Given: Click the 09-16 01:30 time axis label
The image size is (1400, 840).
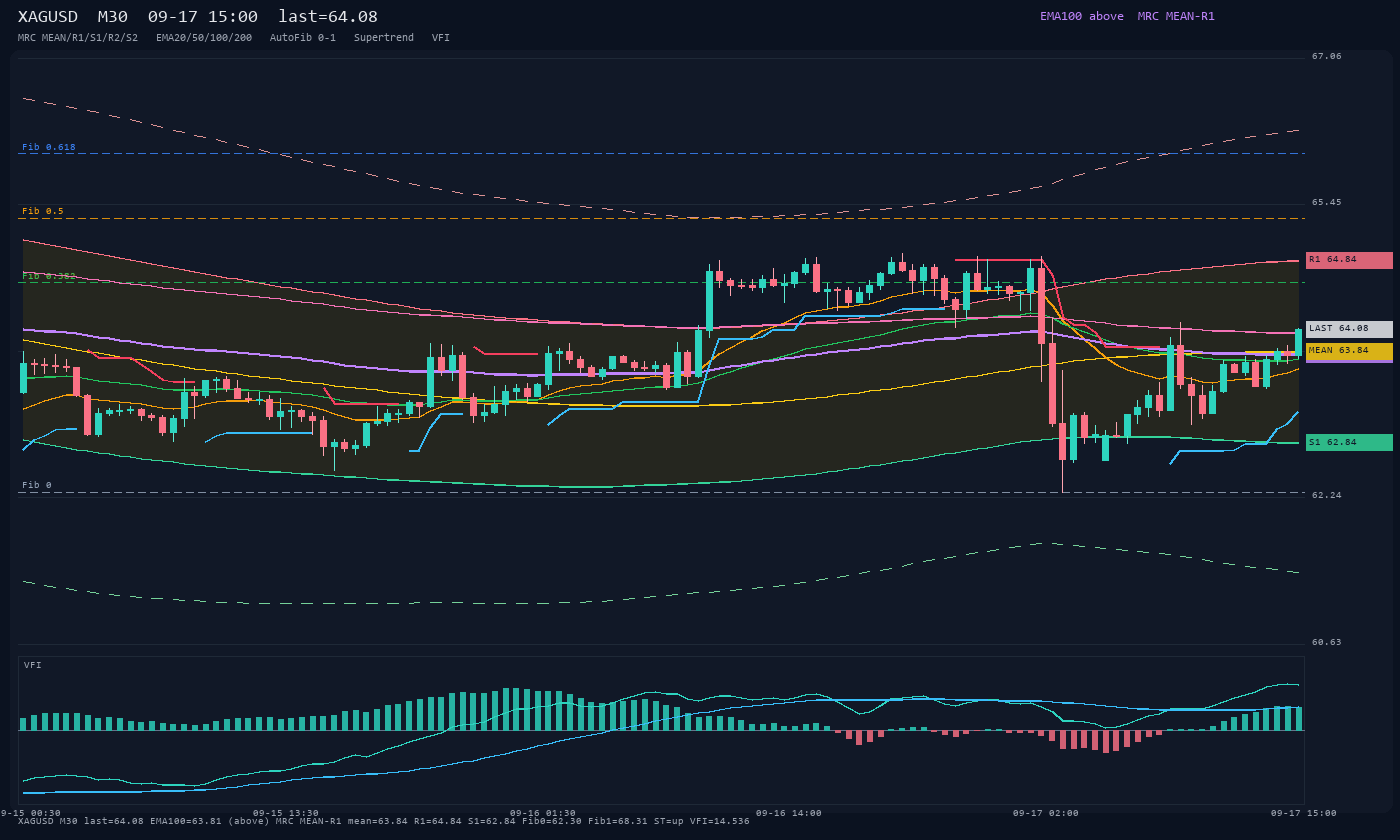Looking at the screenshot, I should coord(543,813).
